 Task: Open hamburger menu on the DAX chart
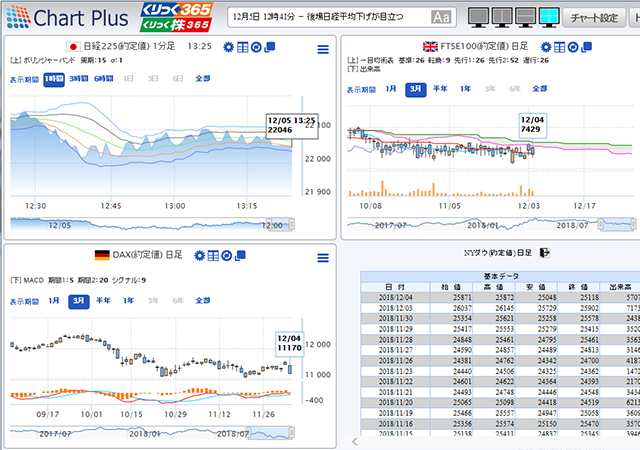coord(322,257)
